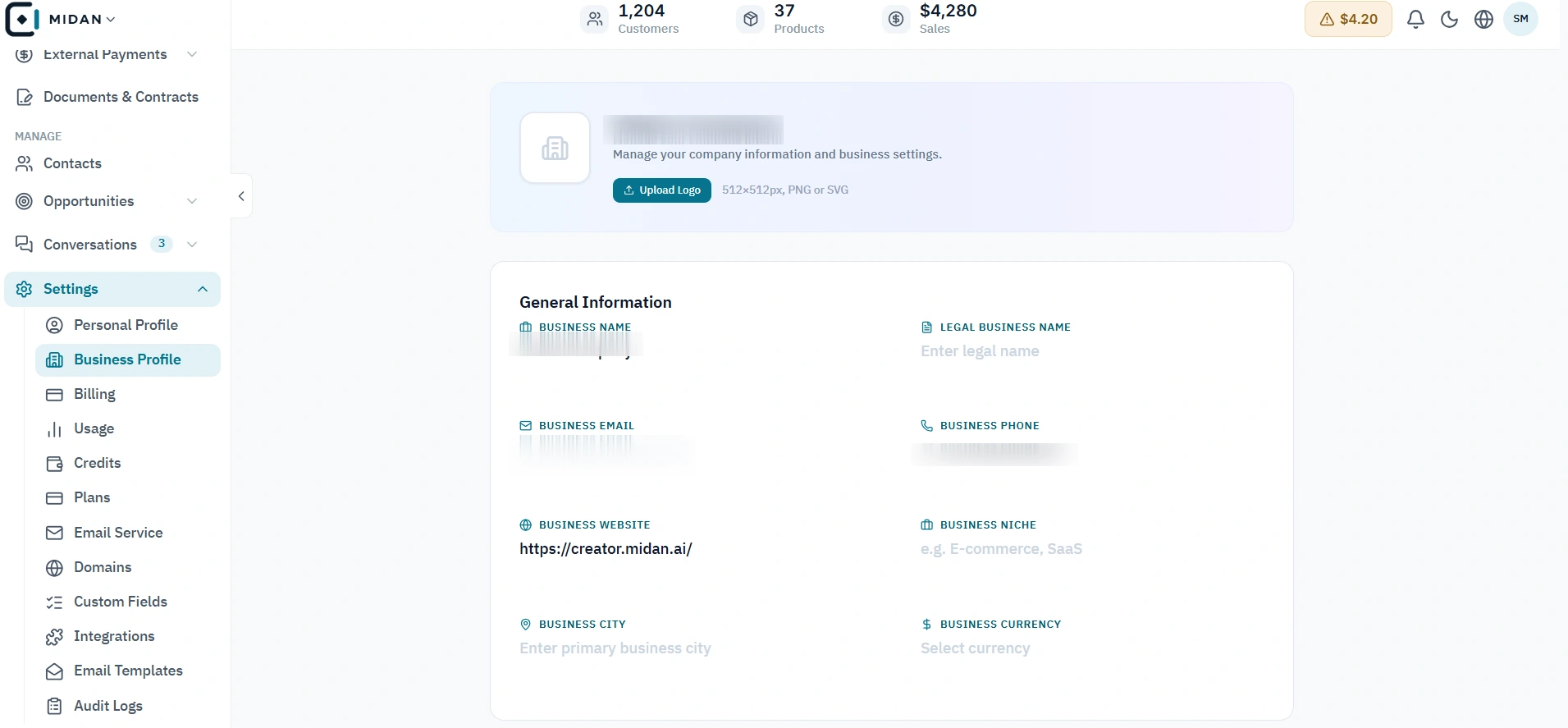1568x728 pixels.
Task: Open the SM user avatar
Action: pyautogui.click(x=1520, y=19)
